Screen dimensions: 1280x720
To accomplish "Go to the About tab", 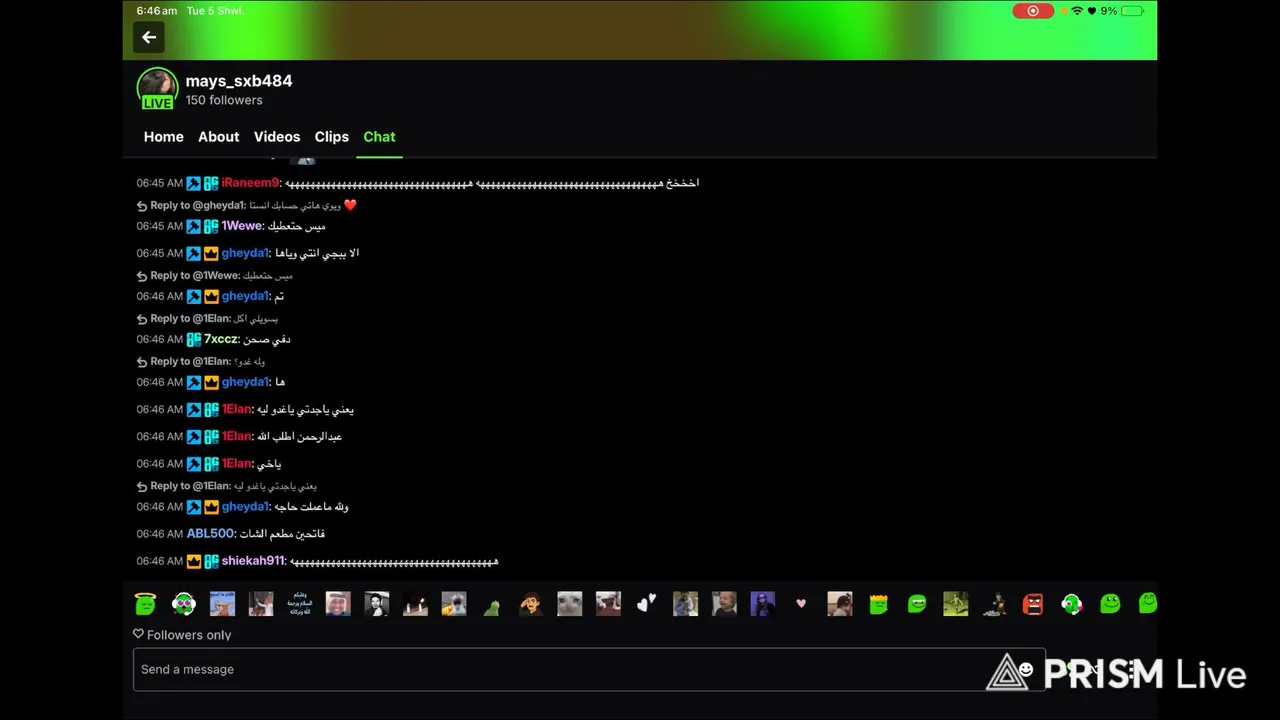I will coord(219,137).
